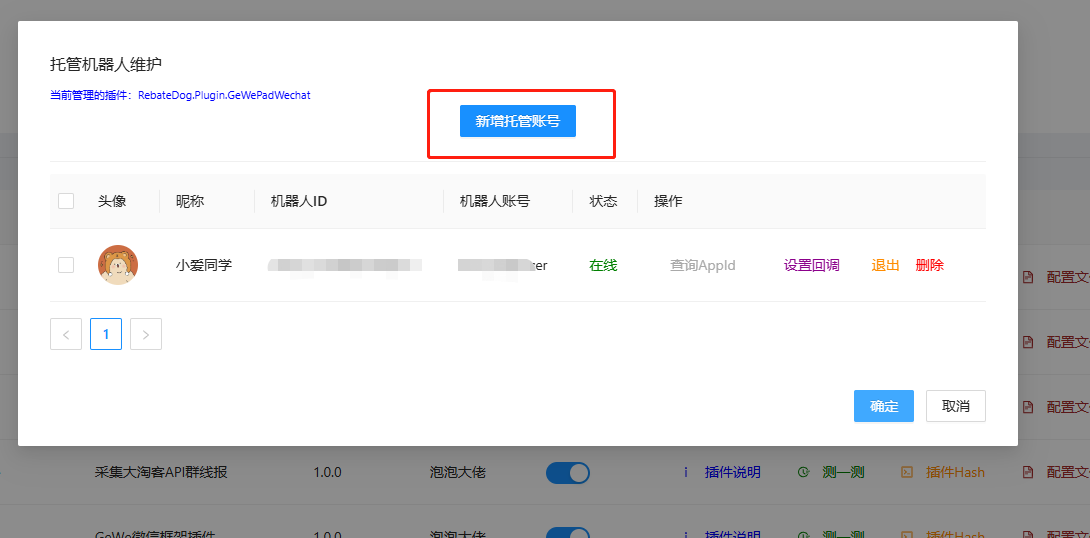Click the 插件说明 info icon
This screenshot has height=538, width=1090.
click(x=686, y=472)
